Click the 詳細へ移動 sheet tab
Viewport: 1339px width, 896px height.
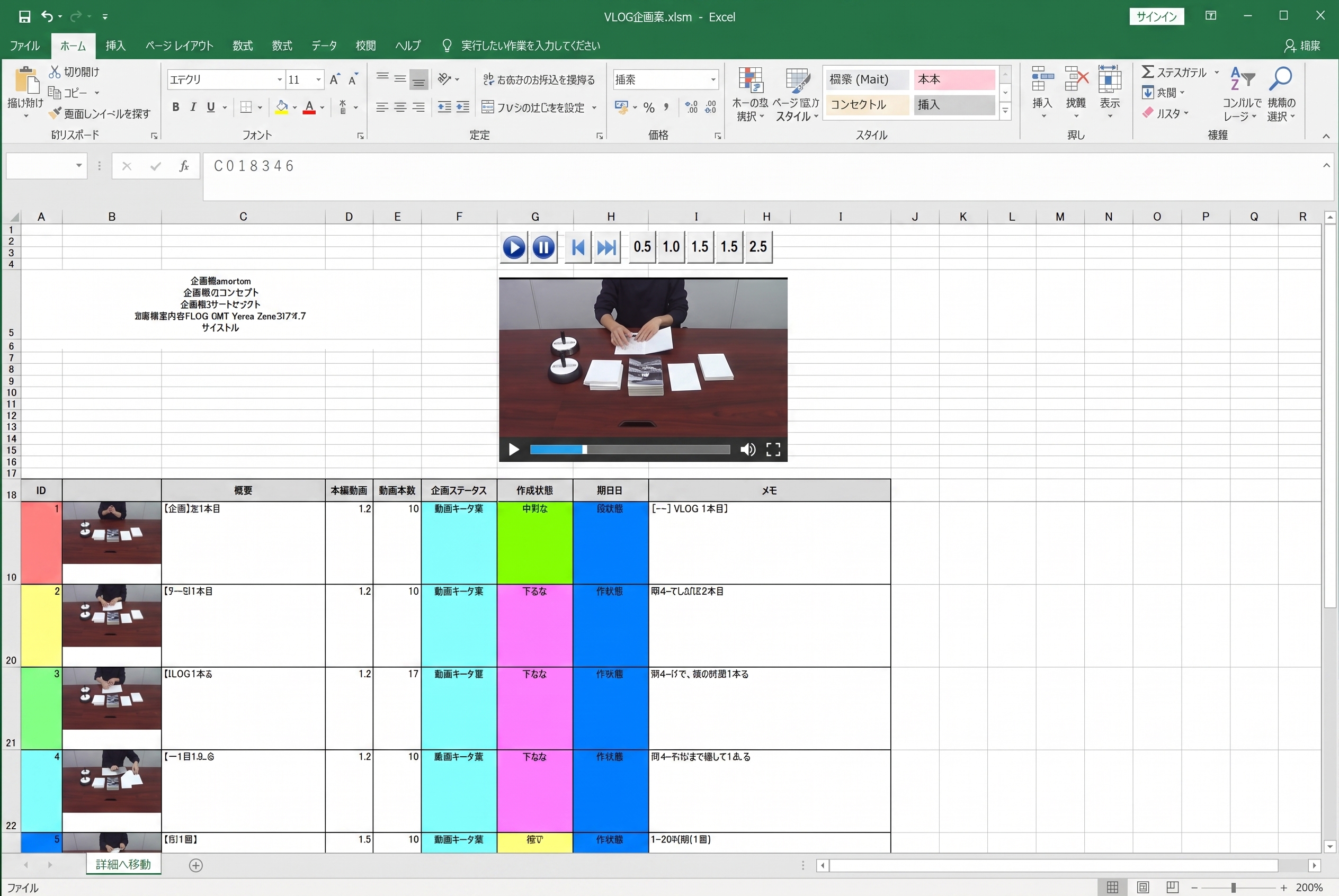pyautogui.click(x=123, y=865)
